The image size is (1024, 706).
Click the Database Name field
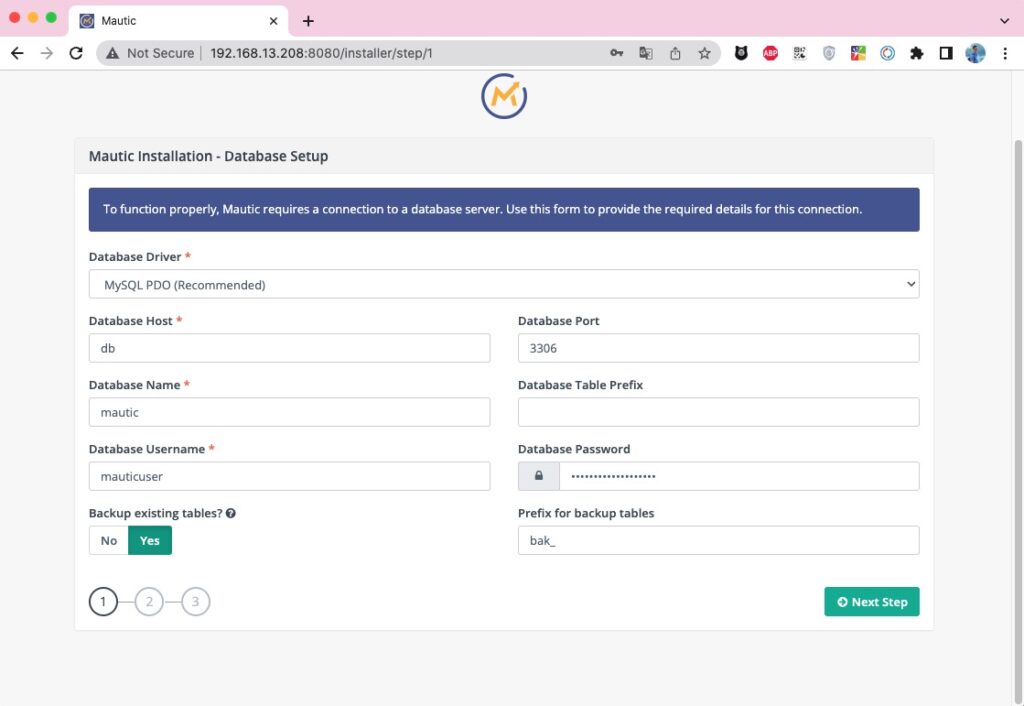[289, 412]
